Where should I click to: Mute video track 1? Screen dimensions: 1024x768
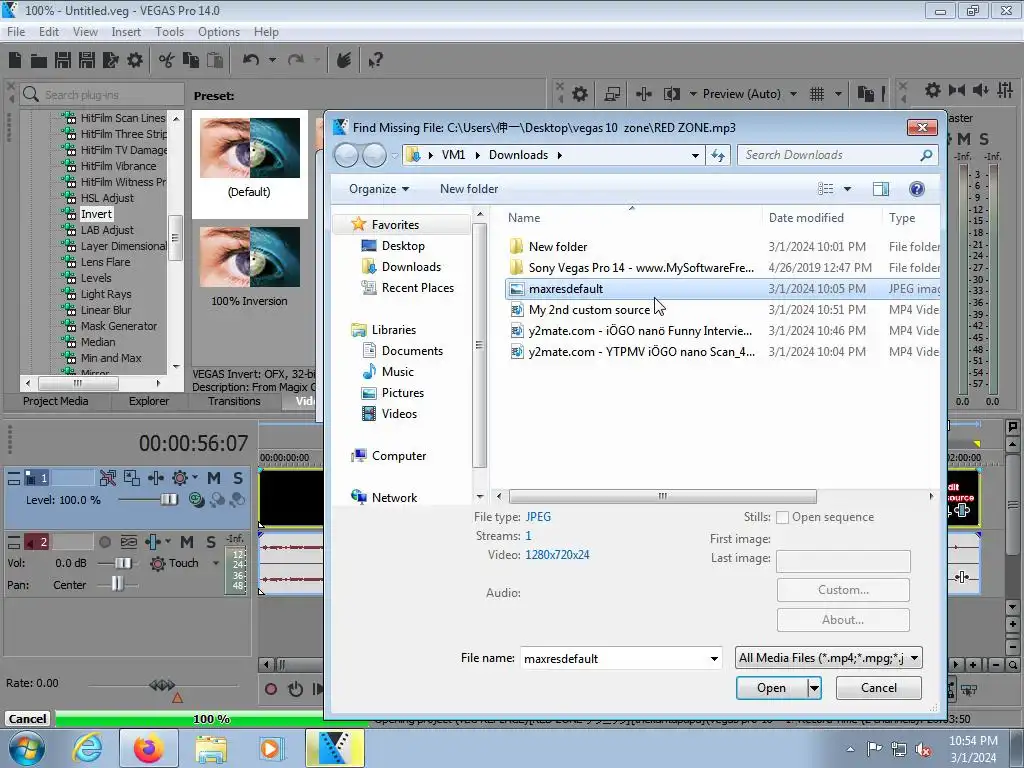click(214, 478)
